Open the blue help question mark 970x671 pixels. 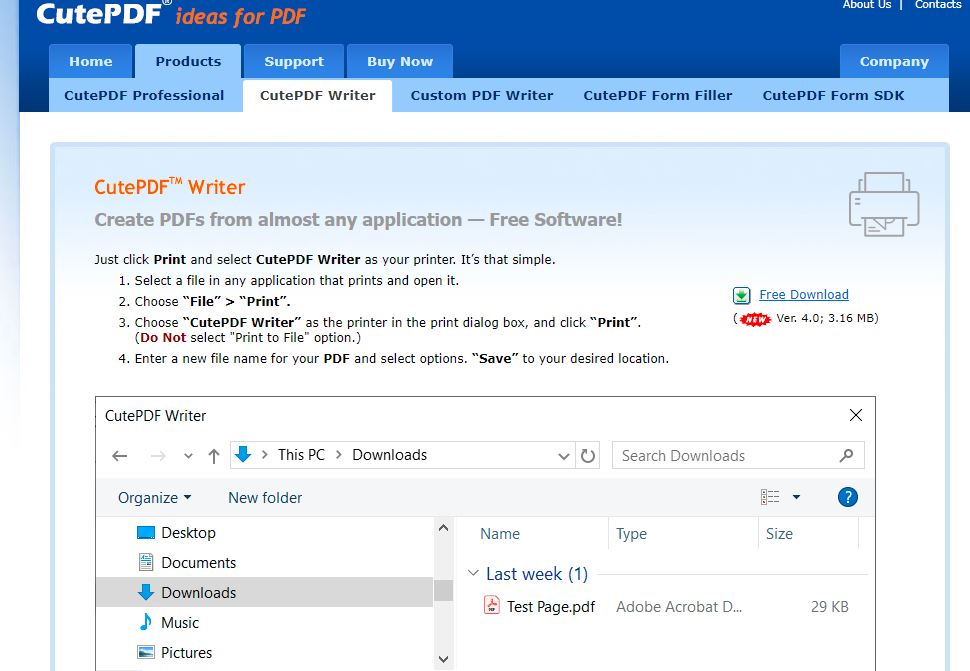(x=848, y=497)
